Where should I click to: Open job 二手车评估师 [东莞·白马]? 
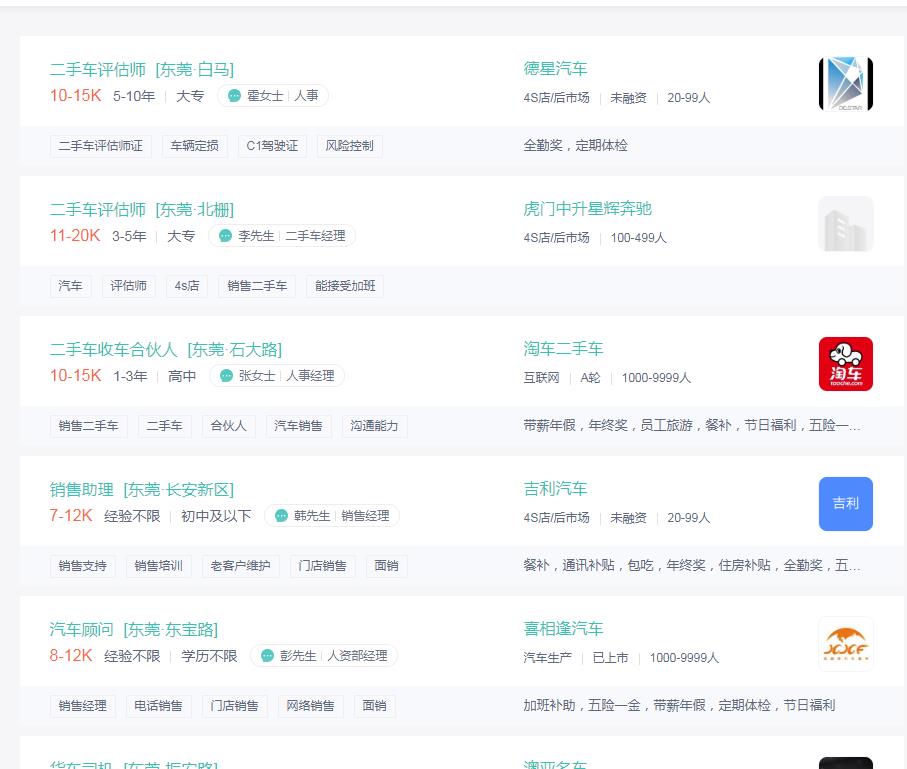pyautogui.click(x=142, y=69)
